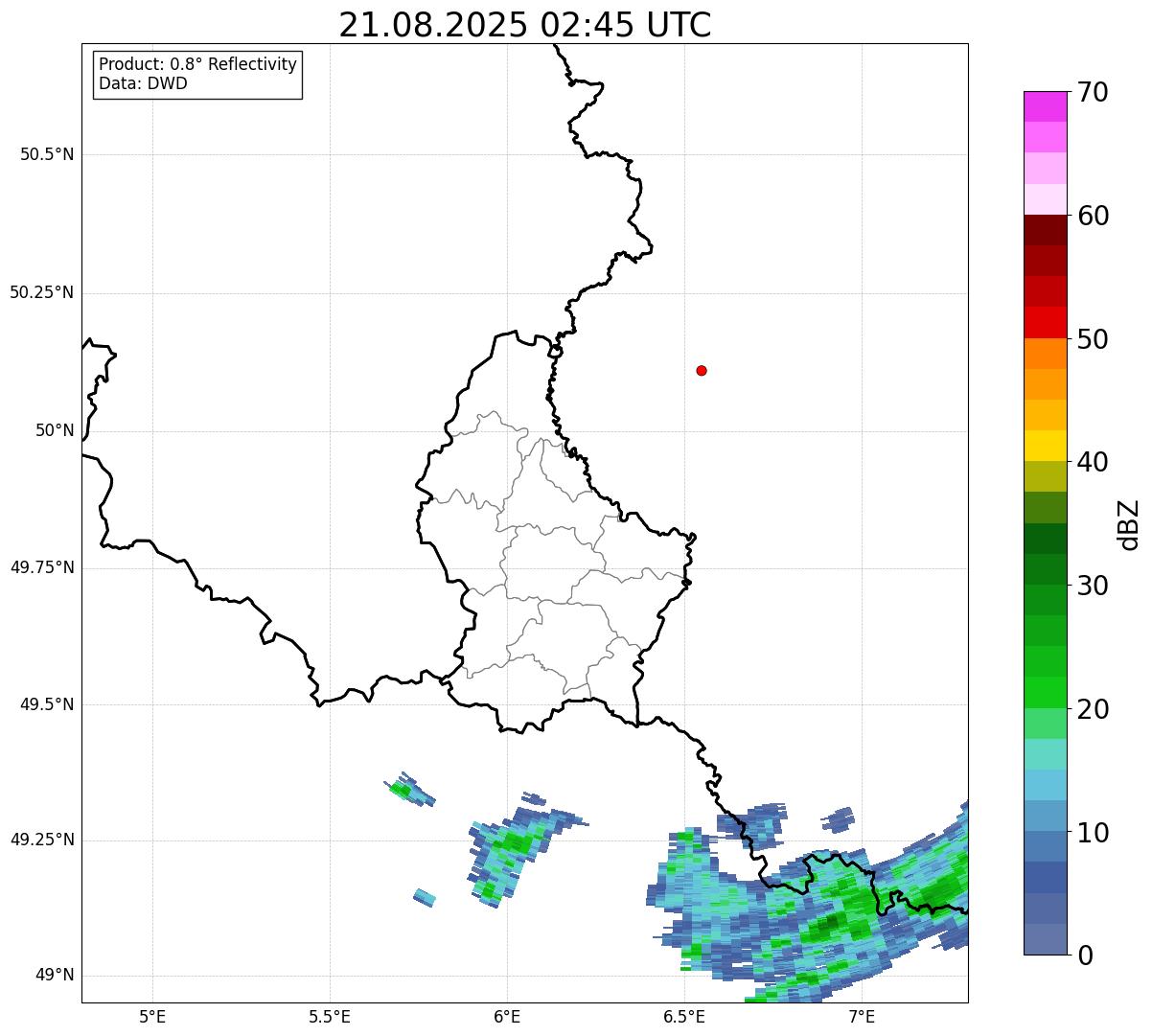Click the olive colorbar segment just below 40
The height and width of the screenshot is (1036, 1152).
(x=1045, y=477)
